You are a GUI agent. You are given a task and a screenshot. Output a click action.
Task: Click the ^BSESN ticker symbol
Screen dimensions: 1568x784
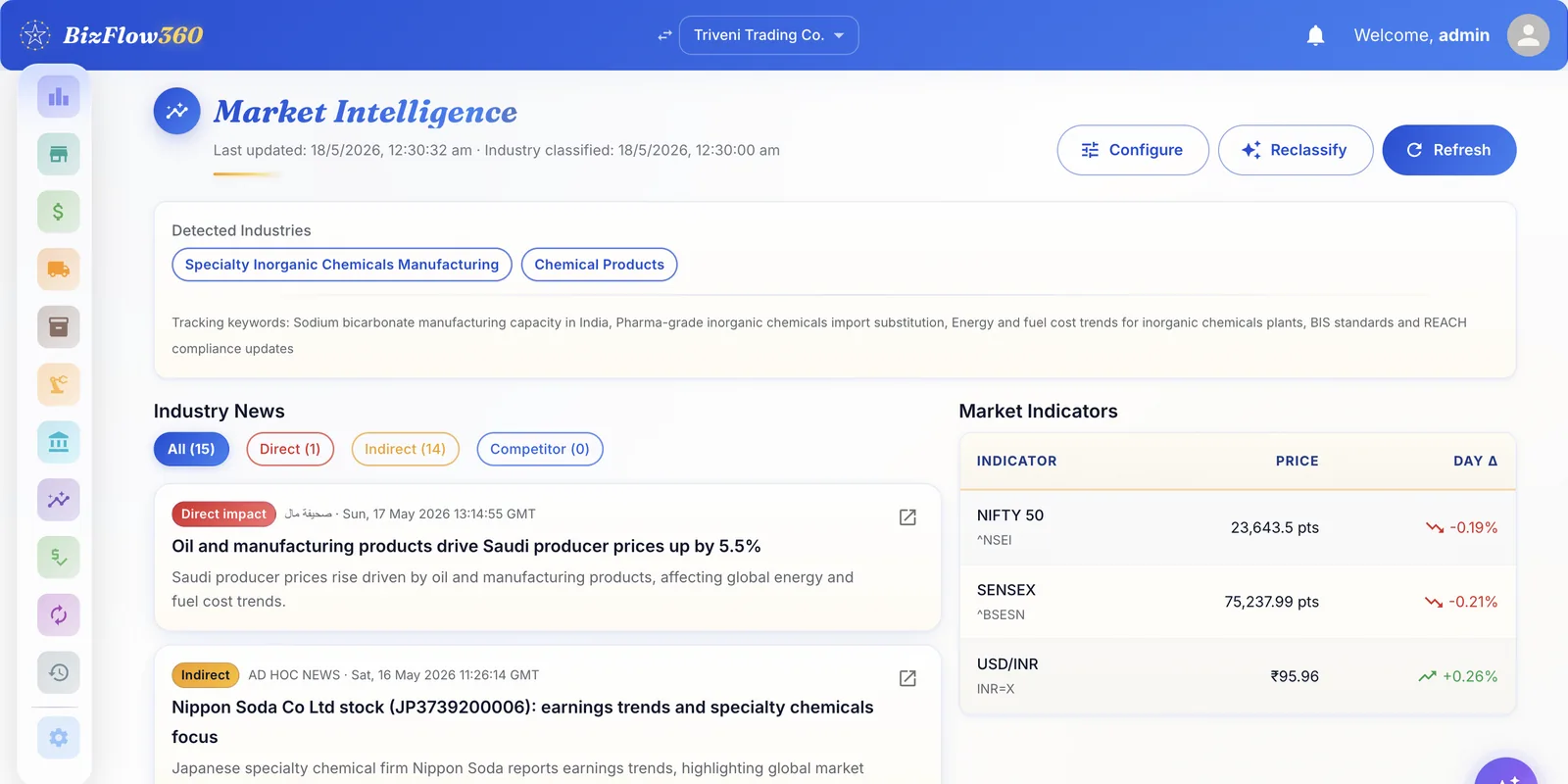(x=1001, y=614)
